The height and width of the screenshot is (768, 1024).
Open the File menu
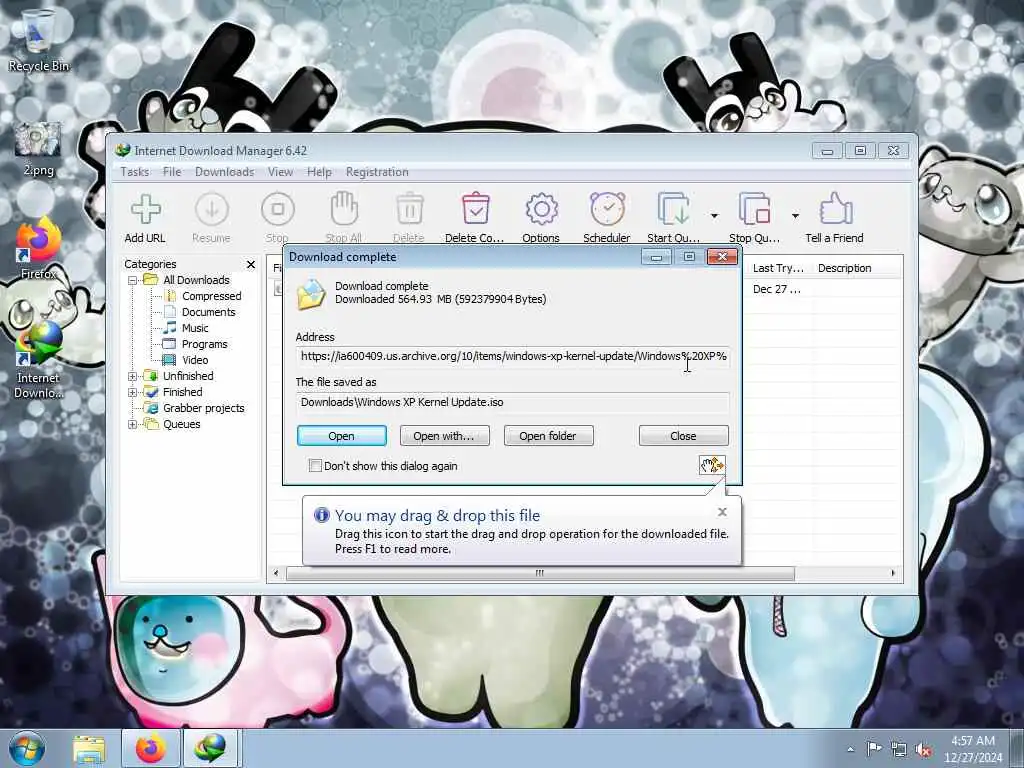point(172,172)
